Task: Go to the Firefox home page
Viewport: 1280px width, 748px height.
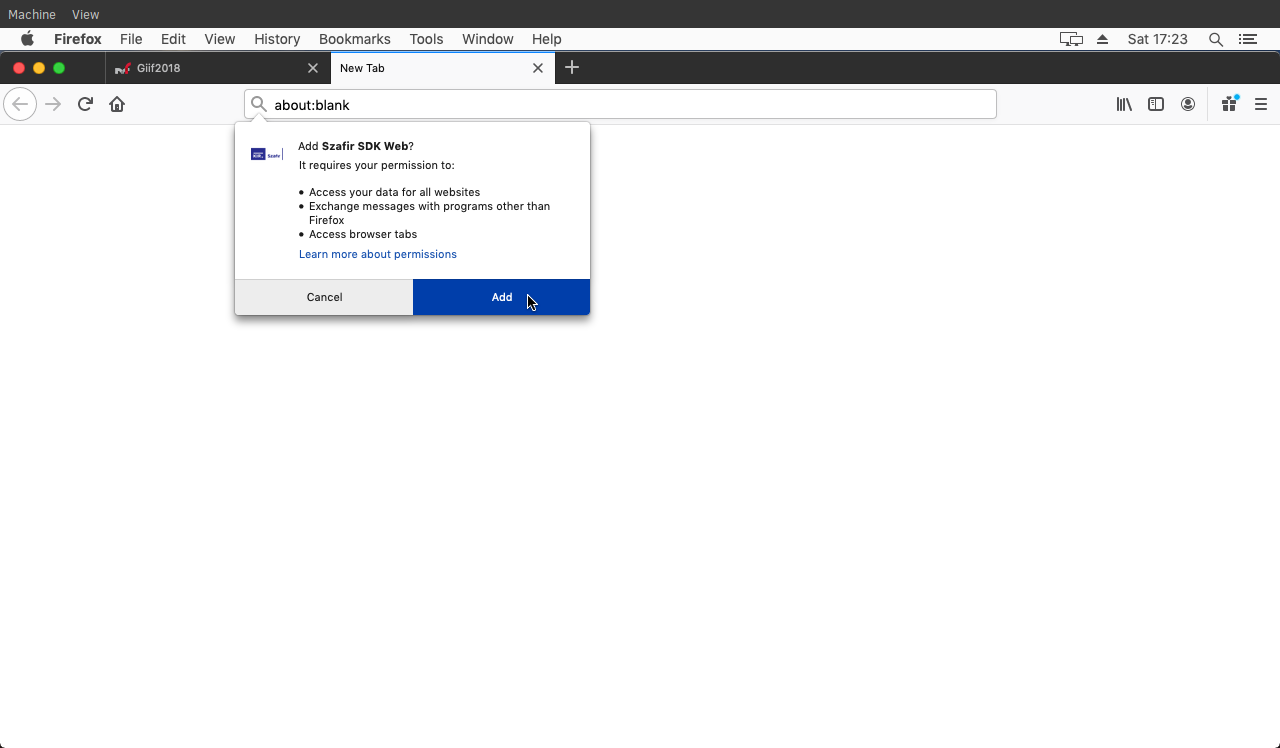Action: pyautogui.click(x=117, y=104)
